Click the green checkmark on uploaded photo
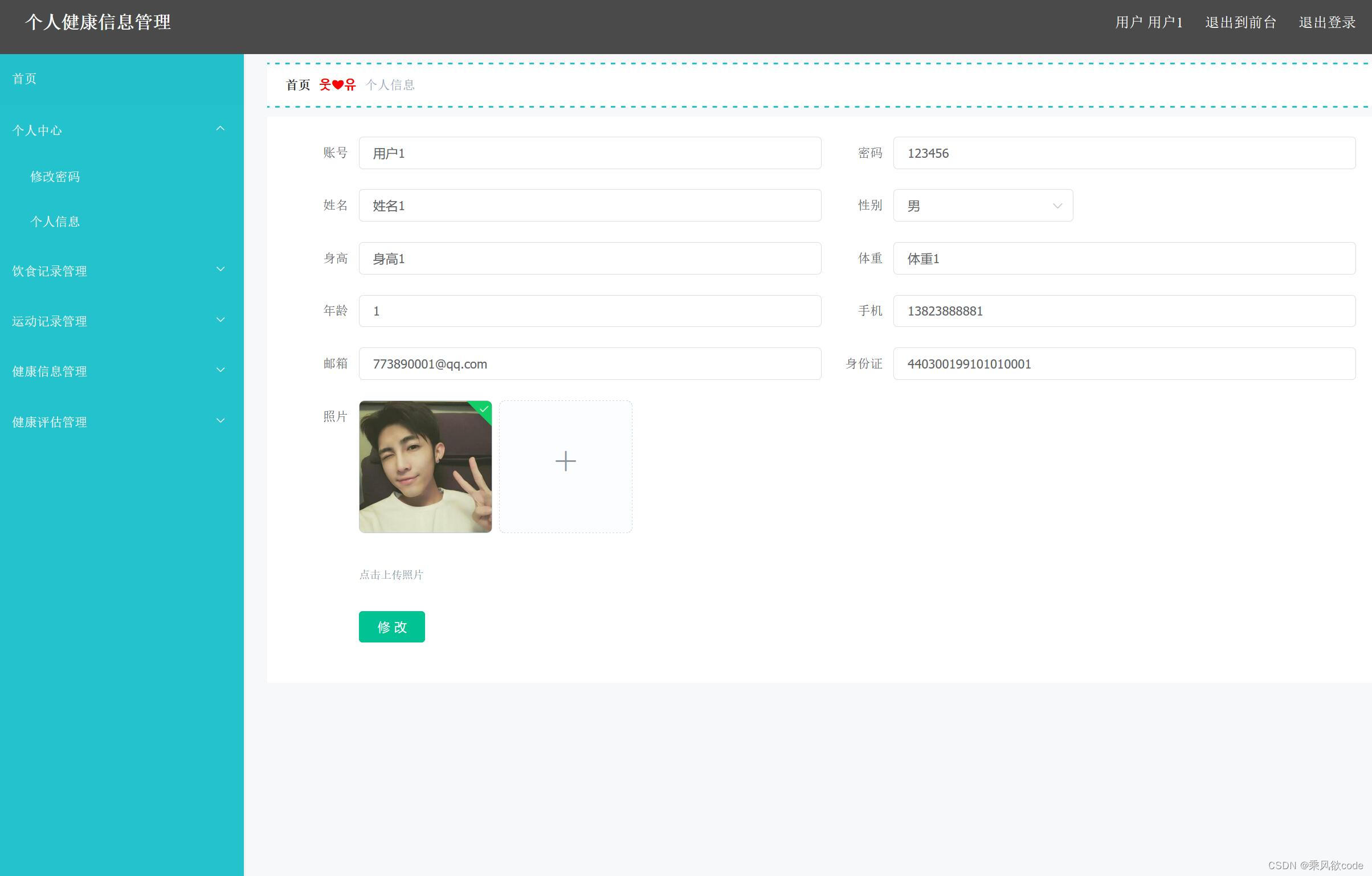This screenshot has height=876, width=1372. (x=484, y=409)
